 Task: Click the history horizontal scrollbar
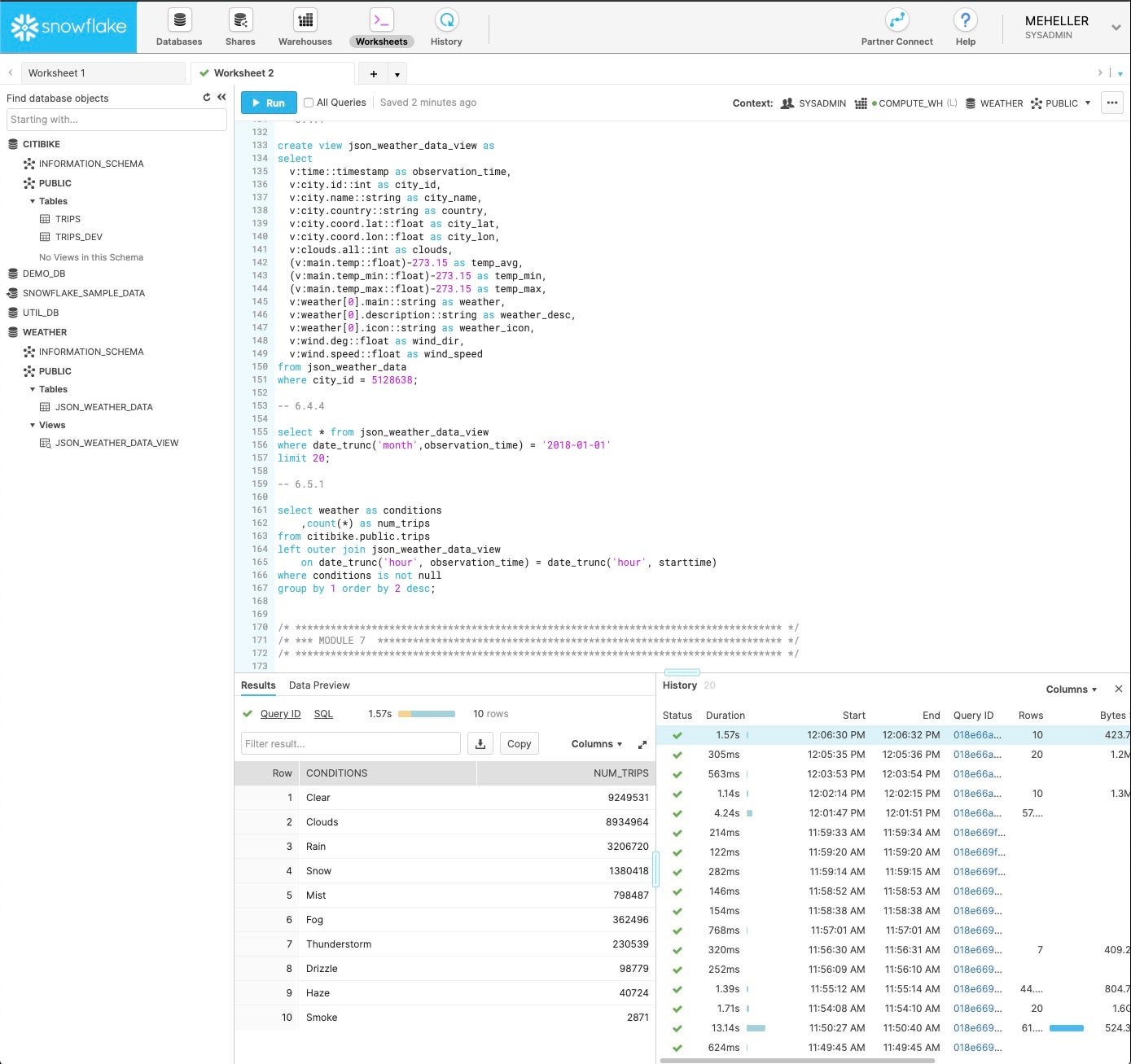click(797, 1060)
